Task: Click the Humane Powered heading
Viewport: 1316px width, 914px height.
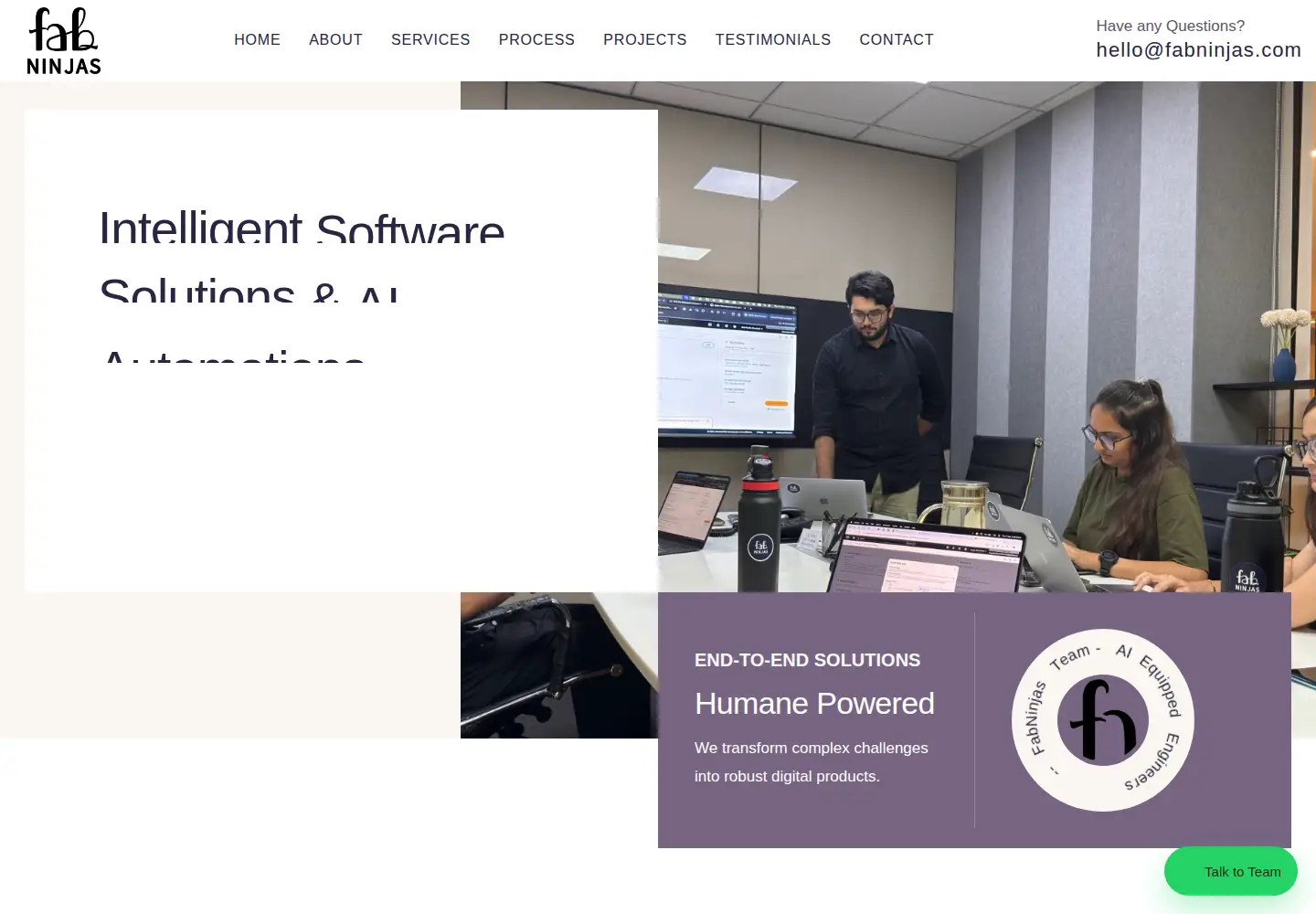Action: tap(814, 704)
